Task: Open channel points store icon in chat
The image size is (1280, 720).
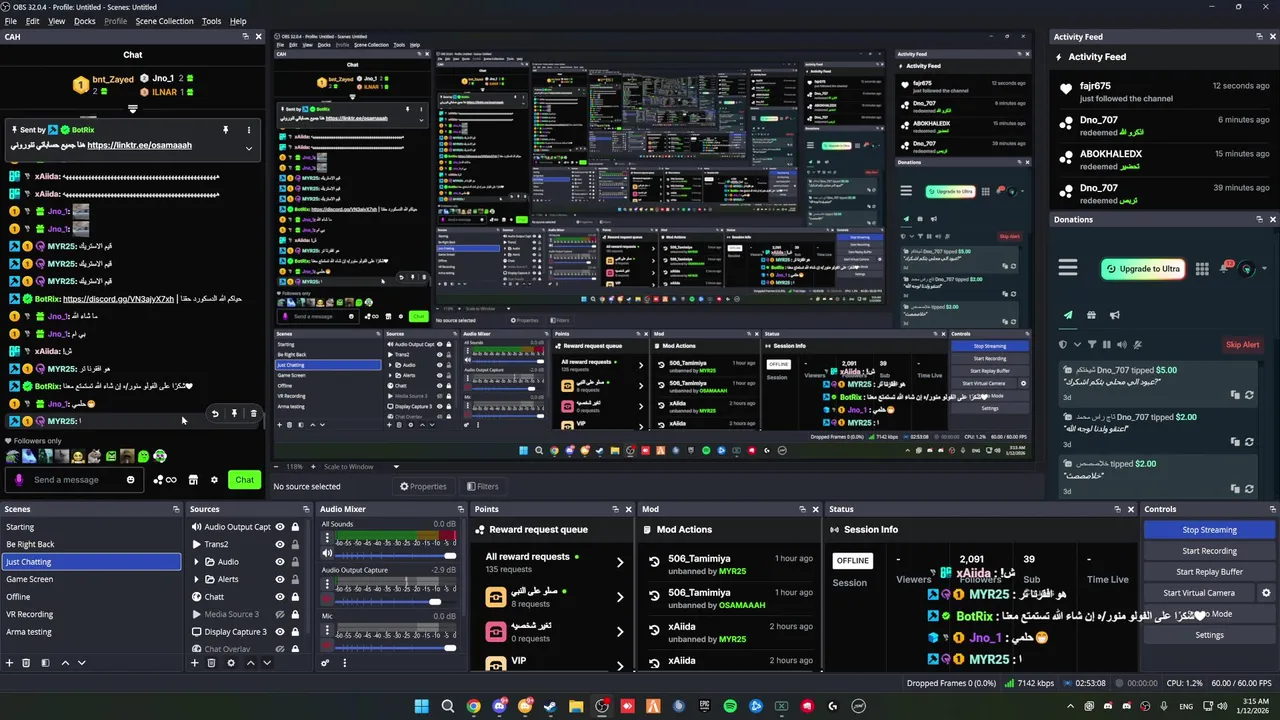Action: [193, 480]
